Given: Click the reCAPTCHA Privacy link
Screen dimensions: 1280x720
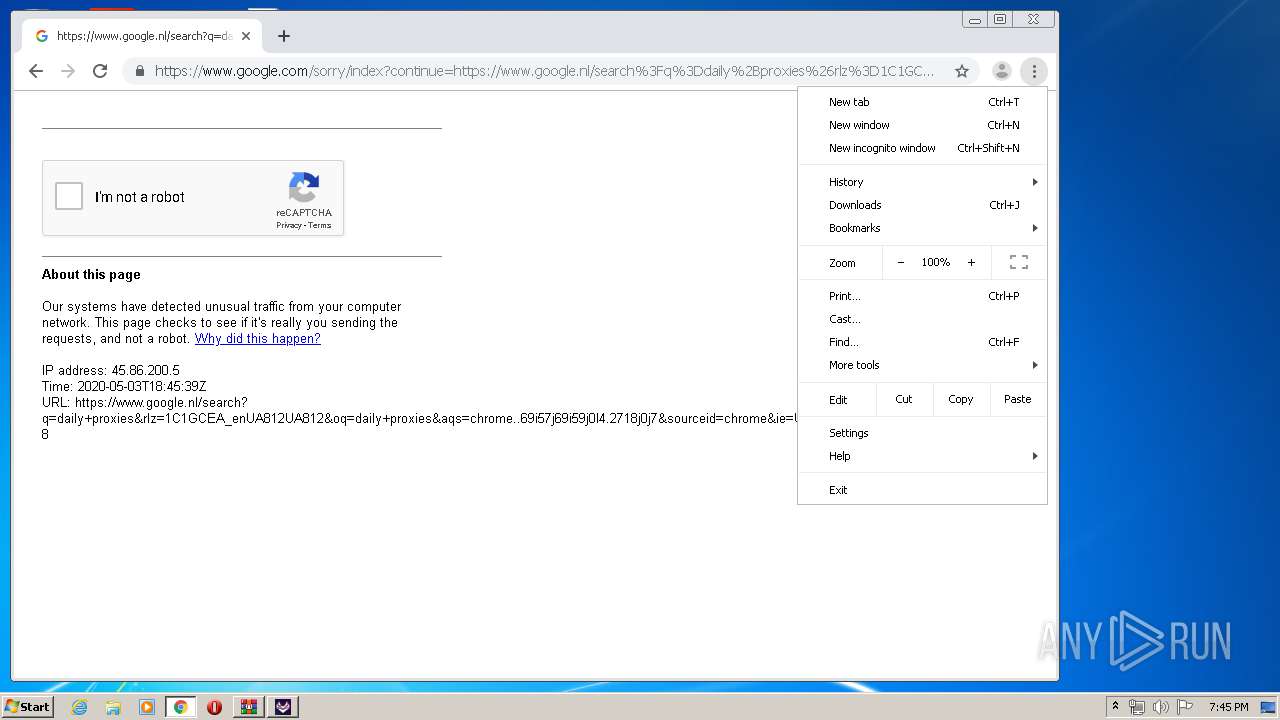Looking at the screenshot, I should (x=289, y=225).
